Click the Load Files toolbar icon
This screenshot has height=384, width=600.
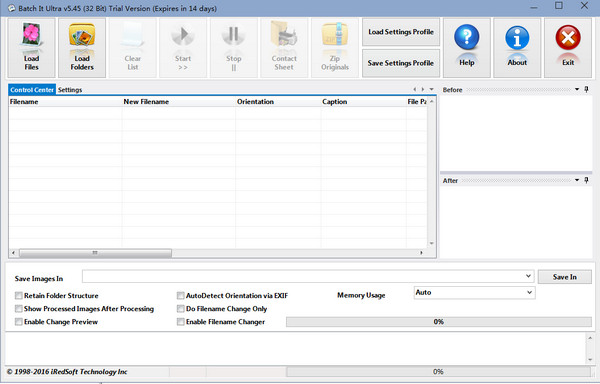pyautogui.click(x=31, y=47)
